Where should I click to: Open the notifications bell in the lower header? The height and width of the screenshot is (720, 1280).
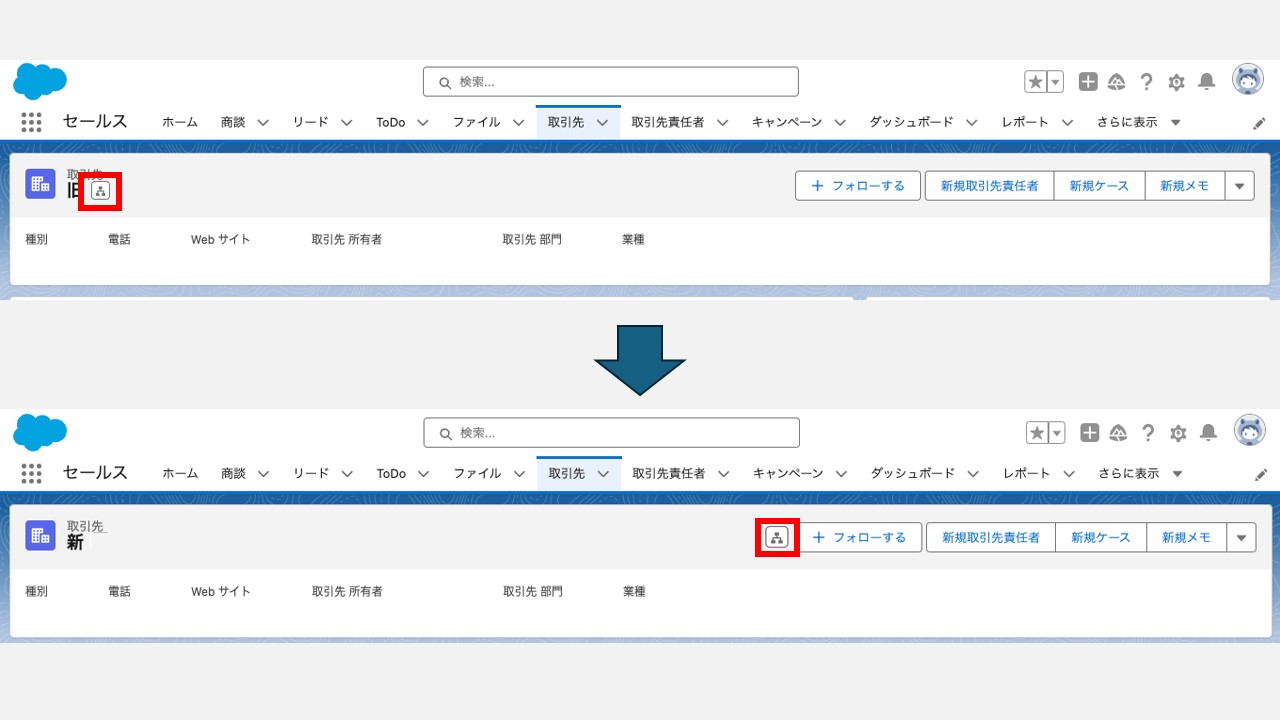1209,433
